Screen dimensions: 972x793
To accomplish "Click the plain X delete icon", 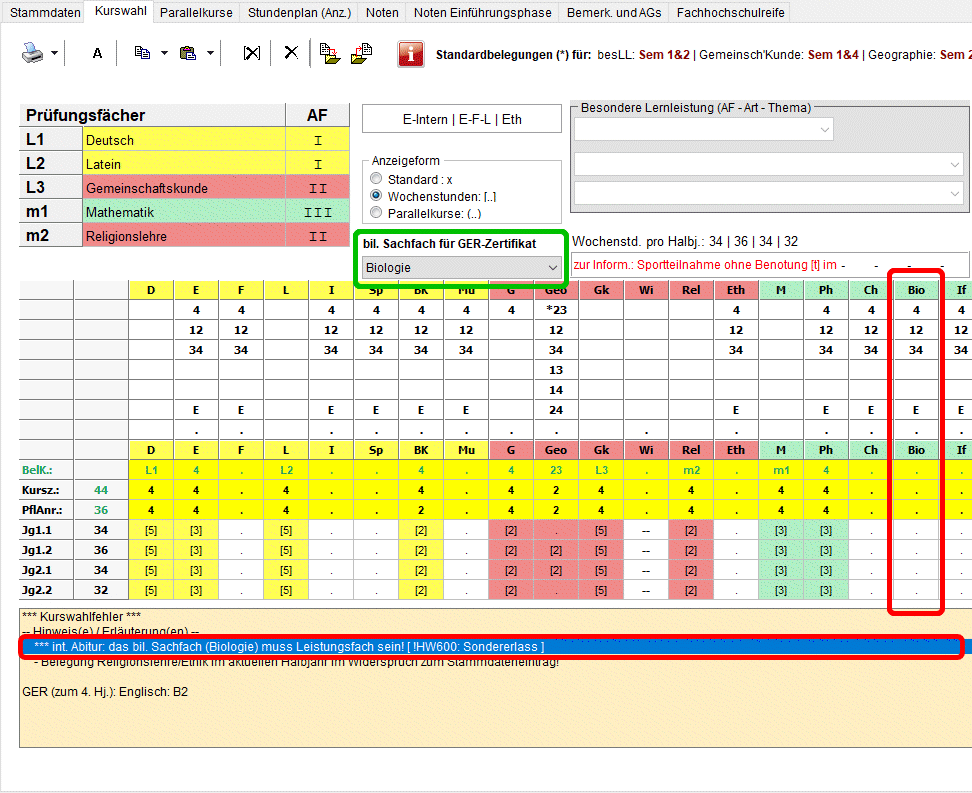I will pos(291,53).
